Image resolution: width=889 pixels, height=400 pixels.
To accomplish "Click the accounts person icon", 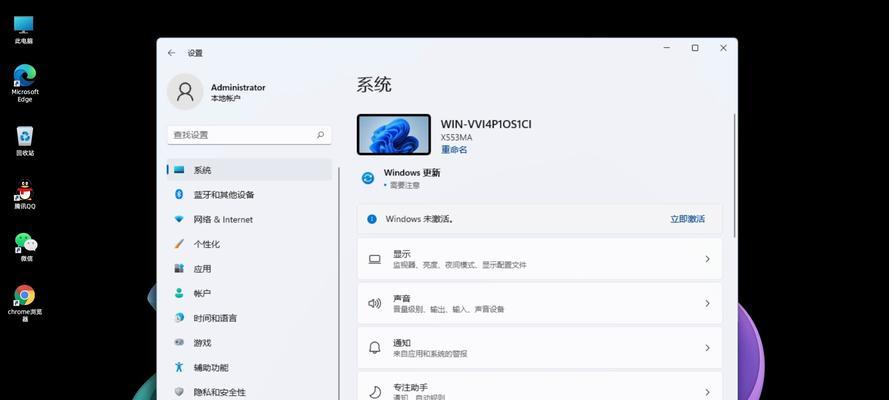I will coord(179,293).
